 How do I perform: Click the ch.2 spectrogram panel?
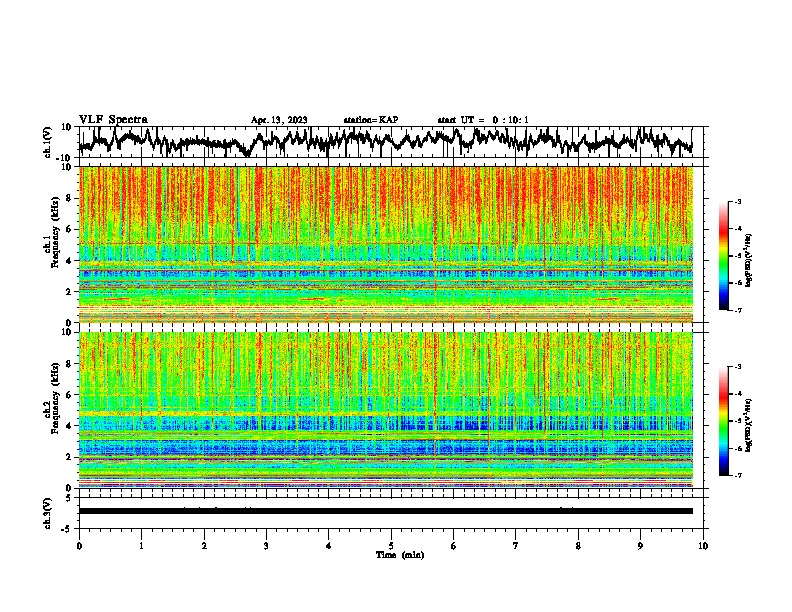coord(386,410)
